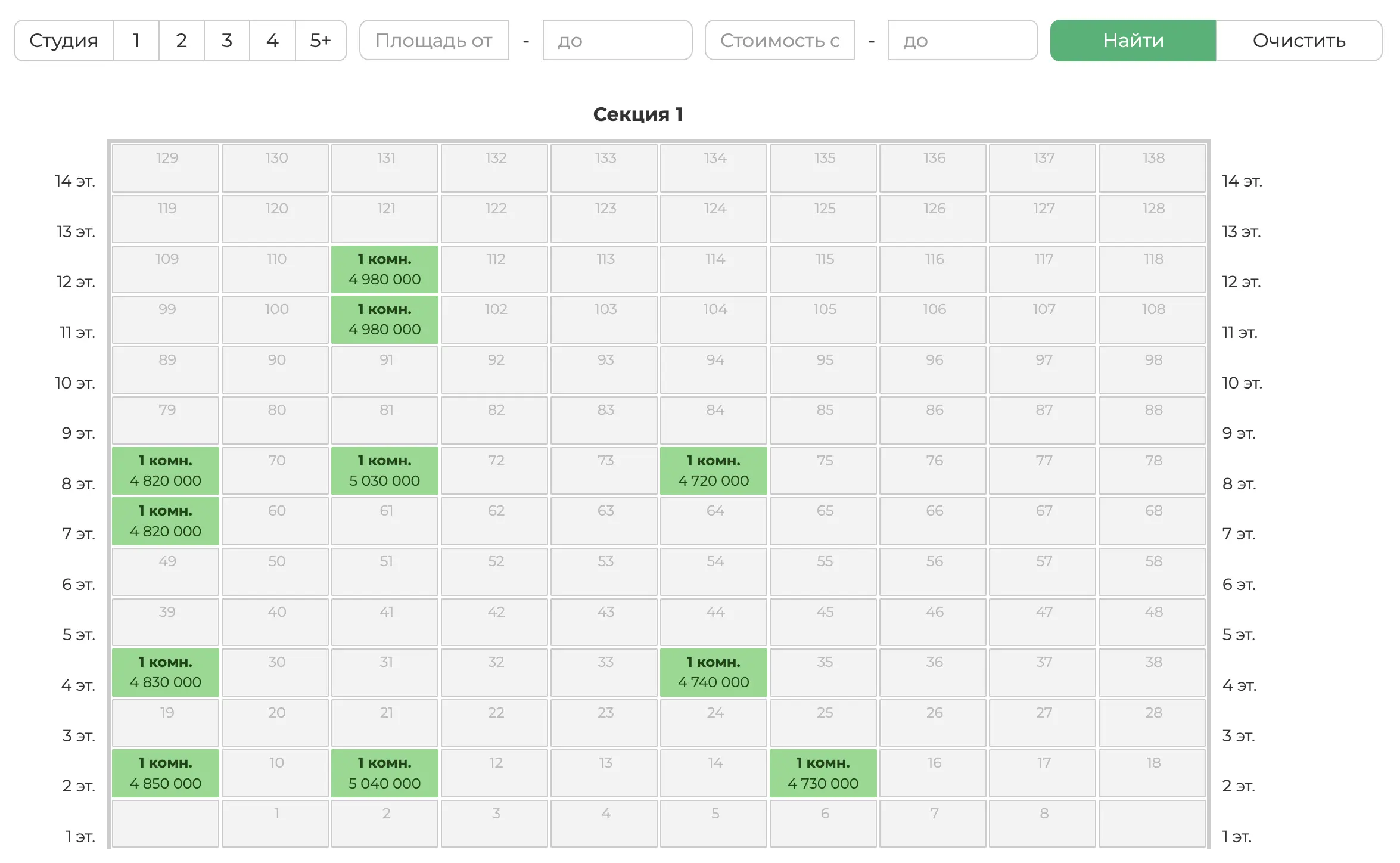Click the 7th floor apartment priced 4 820 000
Viewport: 1400px width, 863px height.
click(x=166, y=521)
